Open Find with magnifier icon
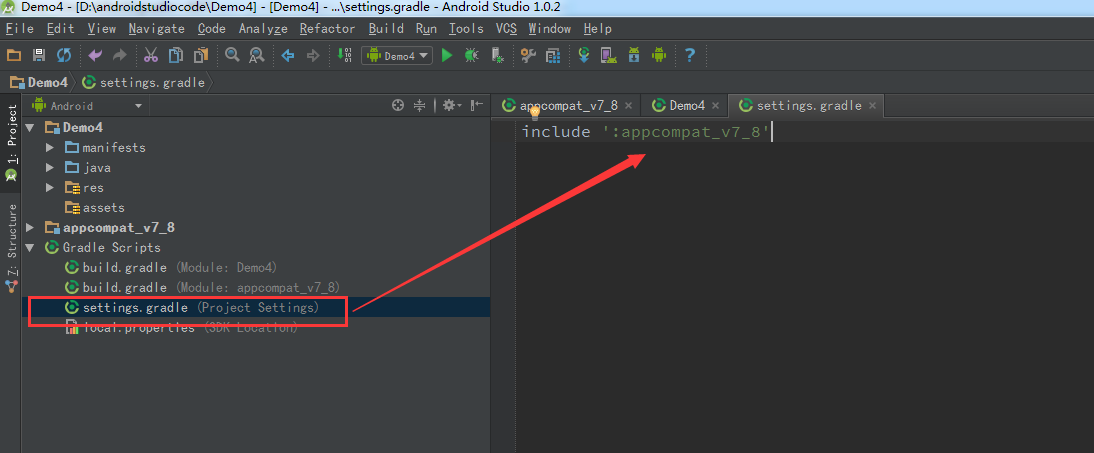 [x=232, y=55]
